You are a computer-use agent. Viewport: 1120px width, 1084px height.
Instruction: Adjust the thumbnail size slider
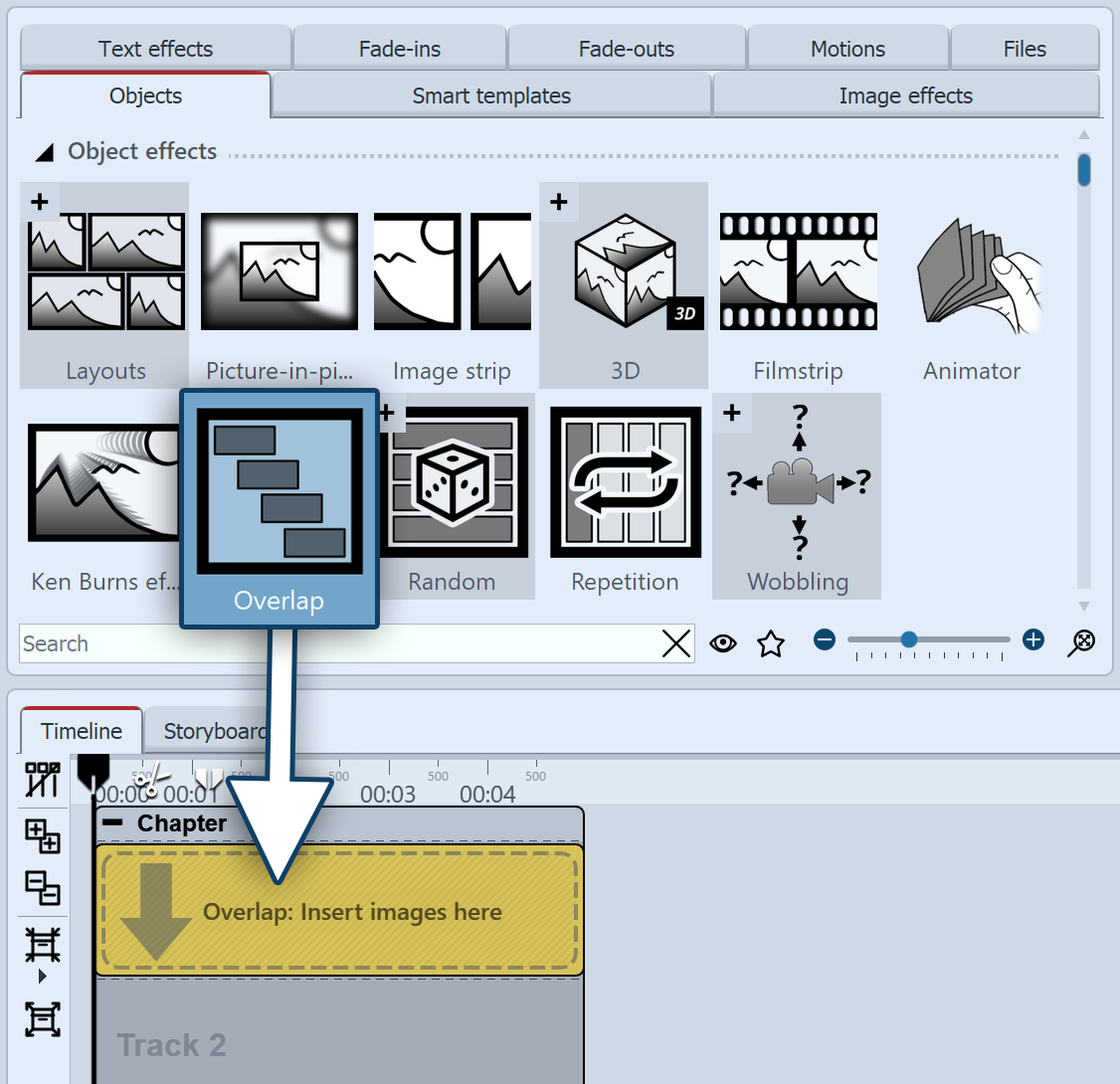click(910, 640)
